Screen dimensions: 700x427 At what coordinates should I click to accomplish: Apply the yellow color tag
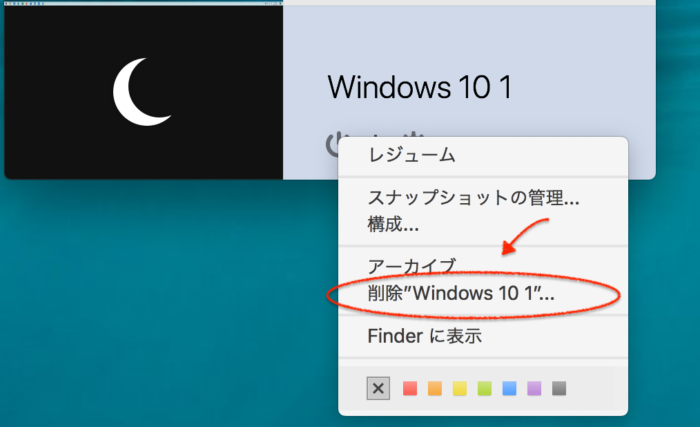pyautogui.click(x=460, y=388)
